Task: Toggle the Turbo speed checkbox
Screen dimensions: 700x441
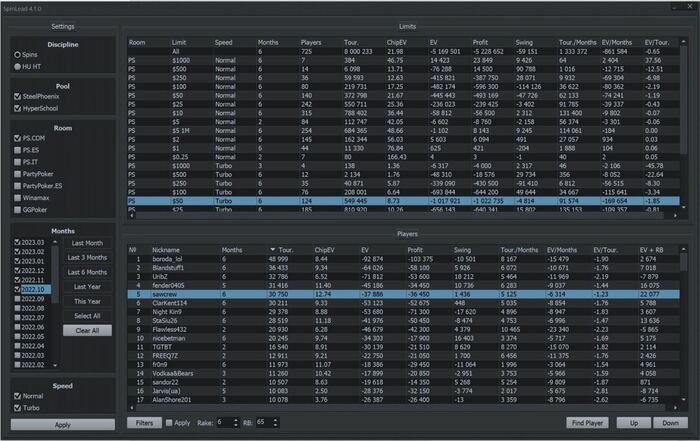Action: click(17, 408)
